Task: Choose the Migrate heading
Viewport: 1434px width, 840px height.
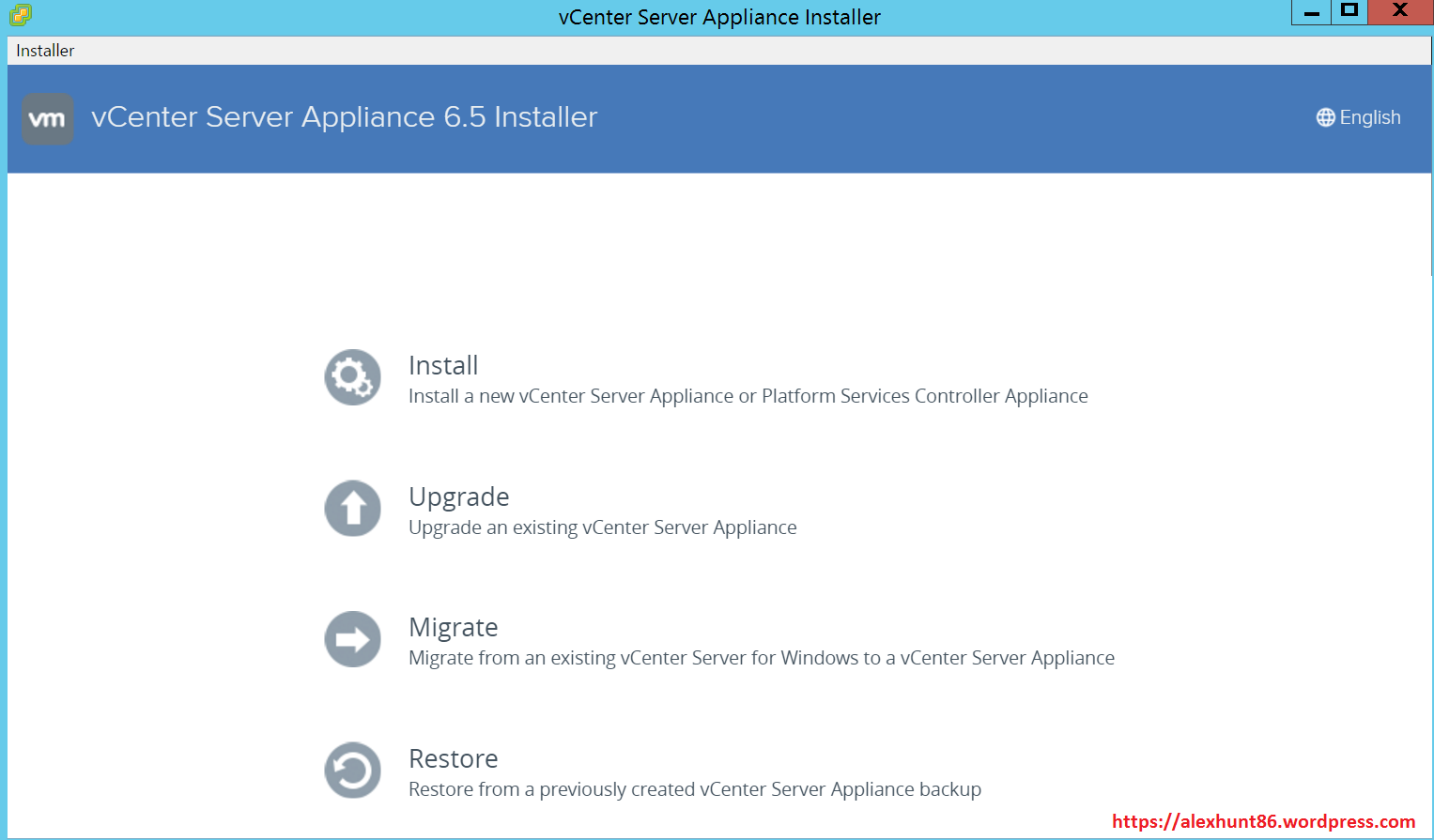Action: [454, 627]
